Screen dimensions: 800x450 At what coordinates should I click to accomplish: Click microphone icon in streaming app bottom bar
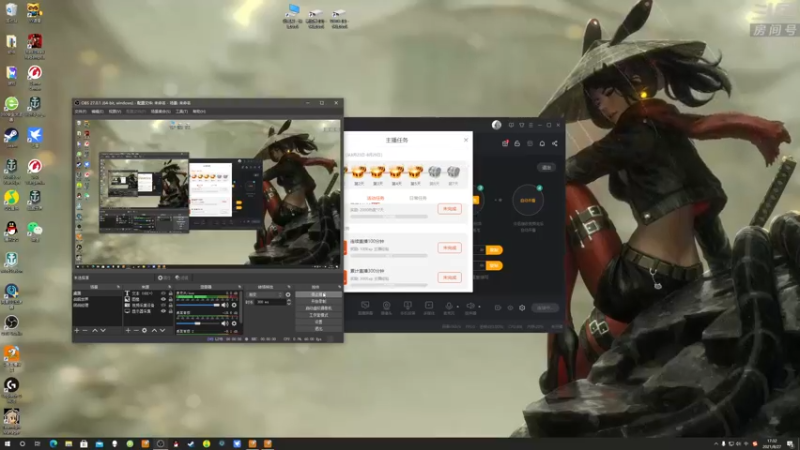(x=449, y=306)
